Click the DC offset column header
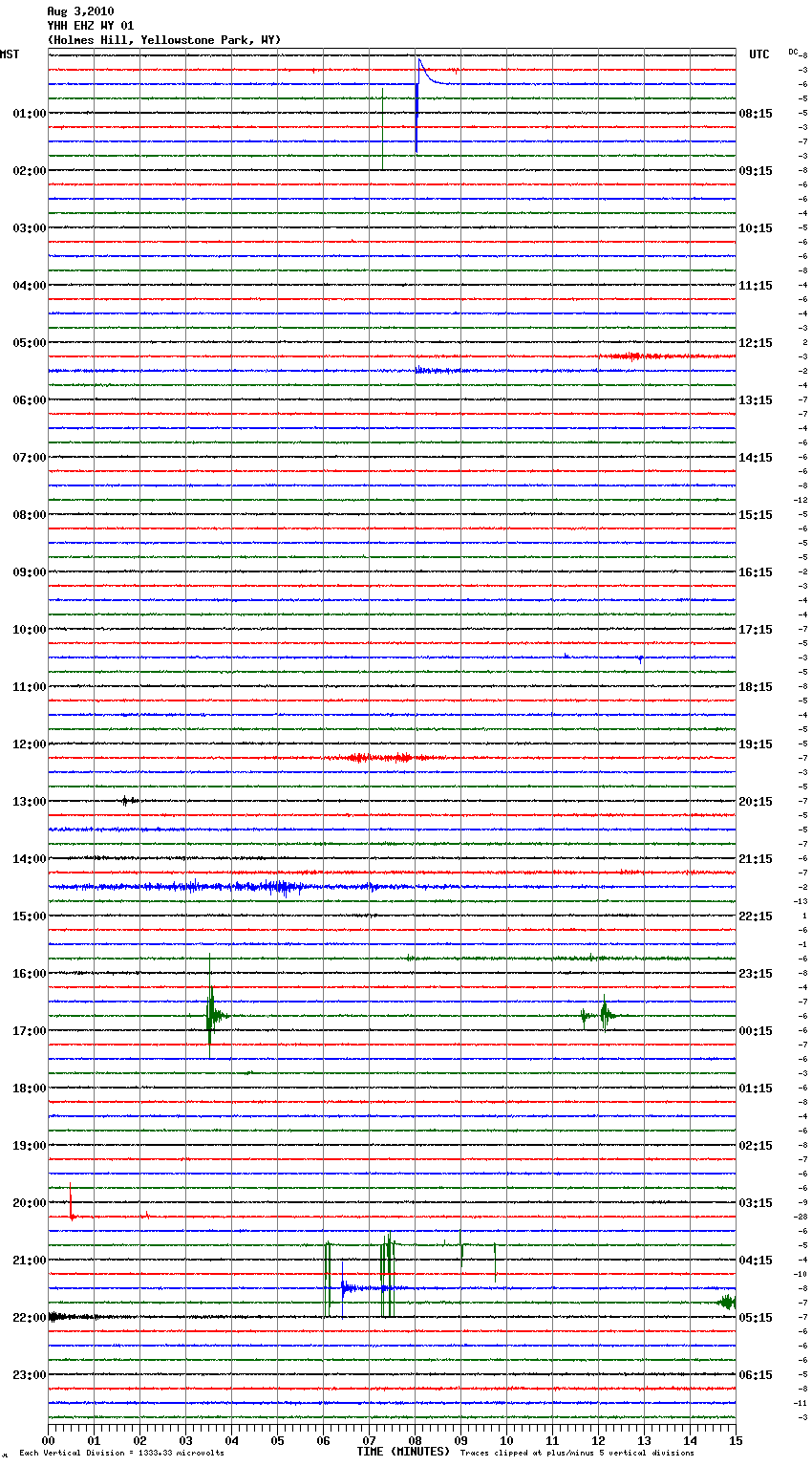 (x=793, y=52)
